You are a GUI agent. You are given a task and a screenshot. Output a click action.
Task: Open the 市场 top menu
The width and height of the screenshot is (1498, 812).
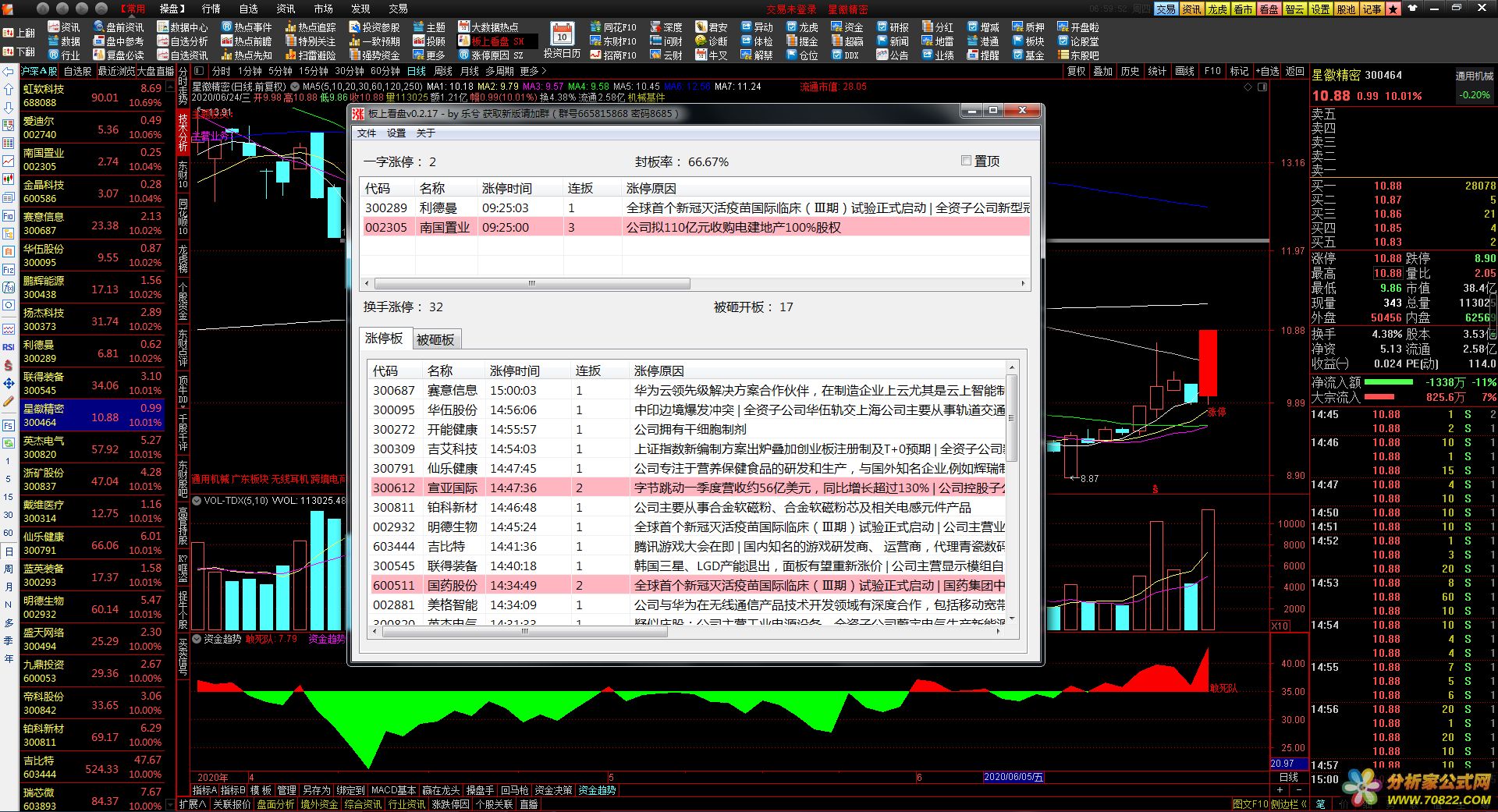323,9
